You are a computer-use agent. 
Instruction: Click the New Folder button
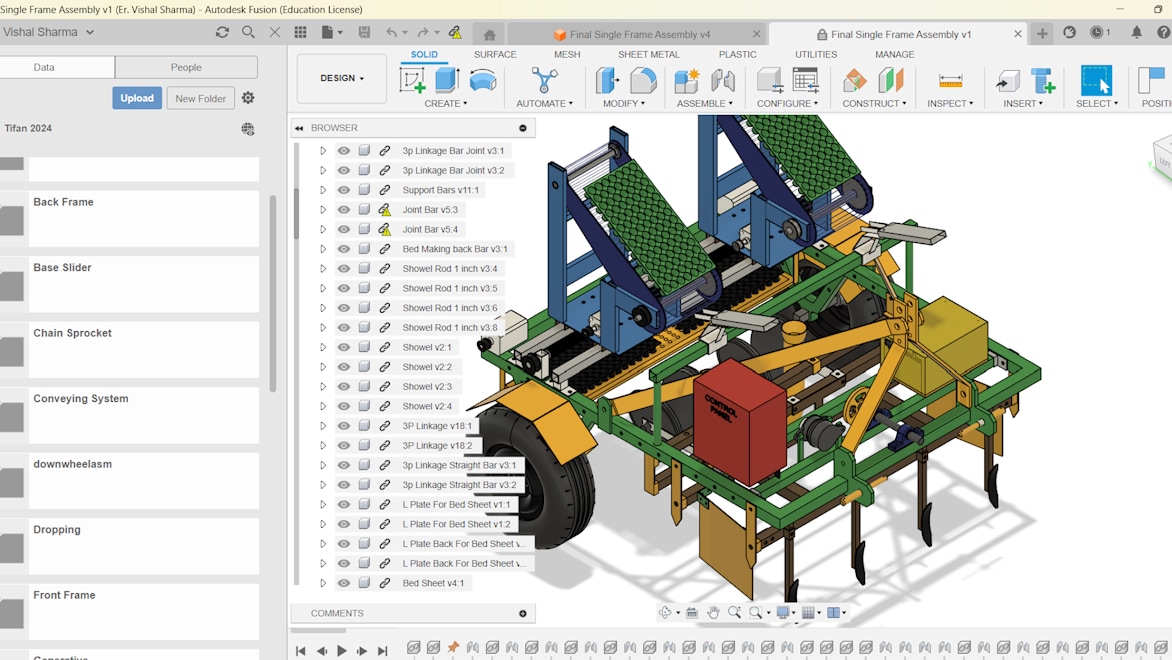[200, 98]
